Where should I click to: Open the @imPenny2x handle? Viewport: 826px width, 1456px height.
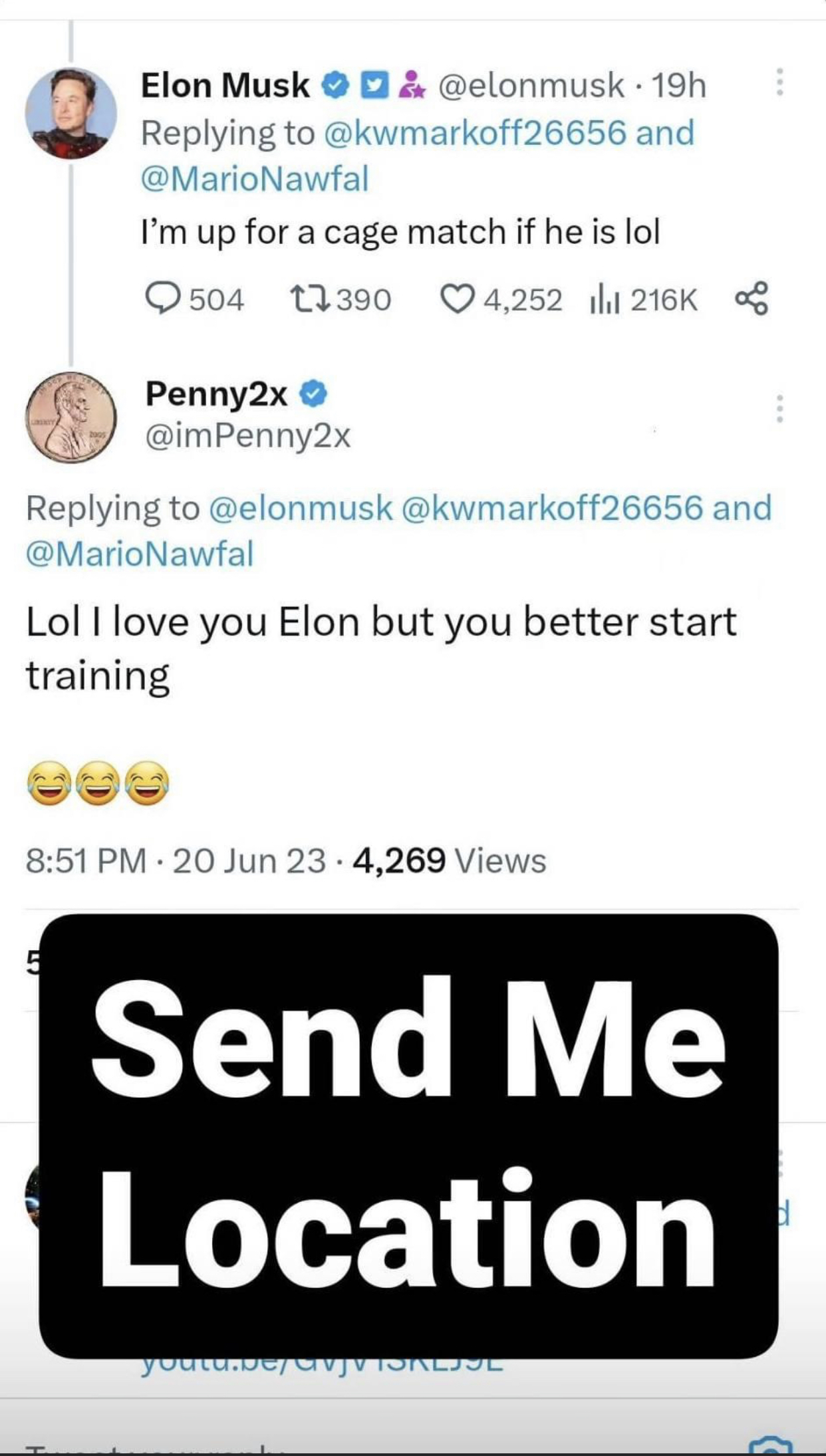247,436
